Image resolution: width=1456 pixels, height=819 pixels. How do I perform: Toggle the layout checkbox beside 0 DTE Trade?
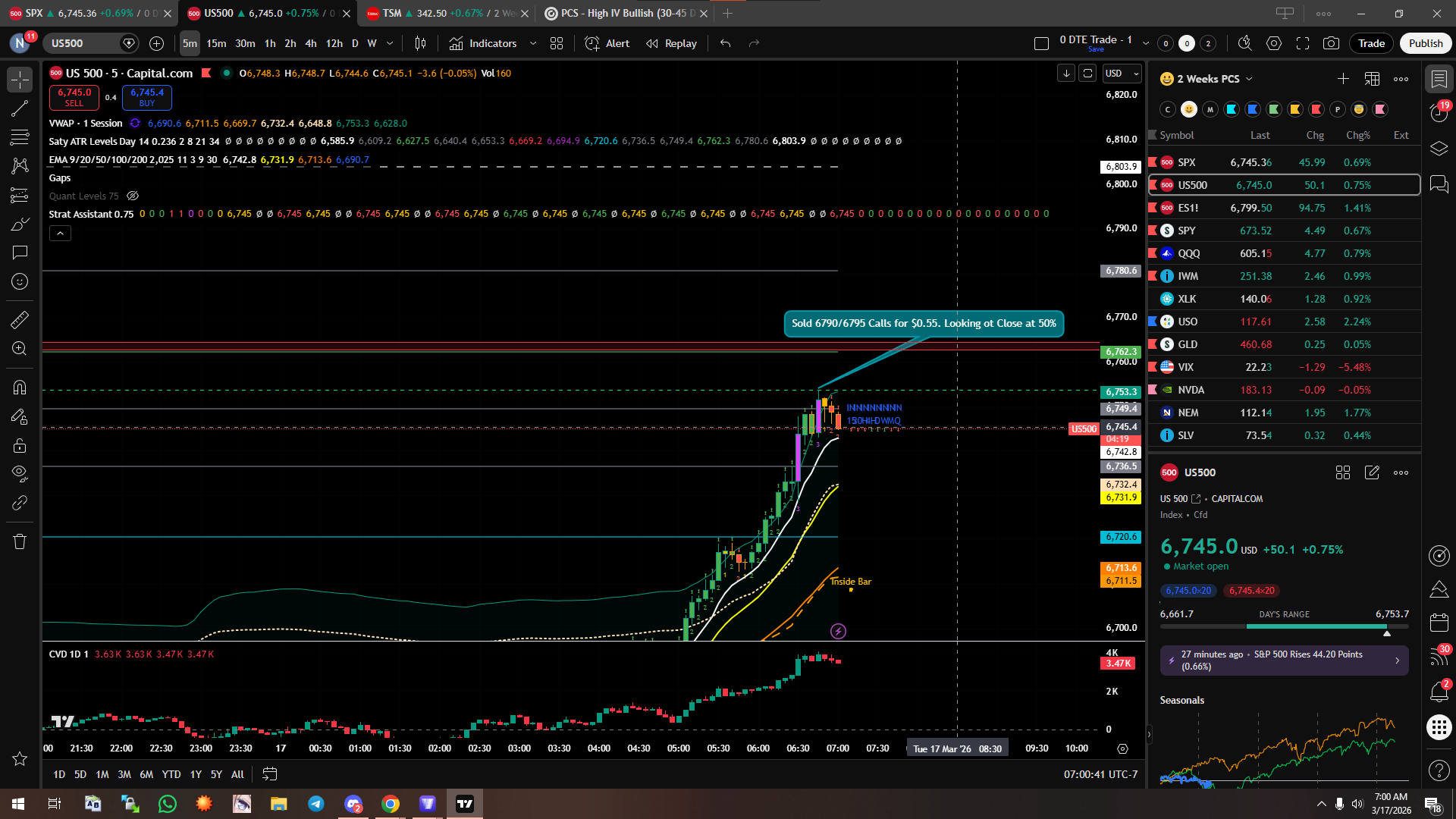1041,43
